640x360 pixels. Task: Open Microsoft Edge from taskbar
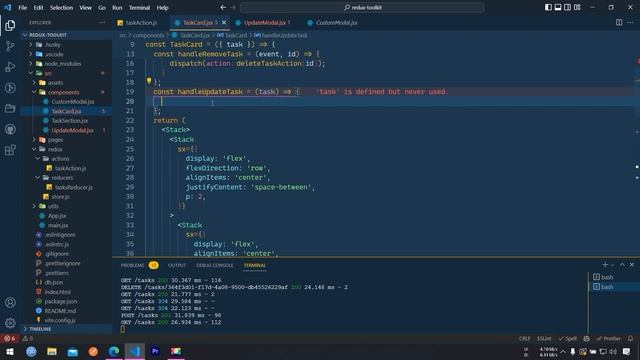coord(114,351)
